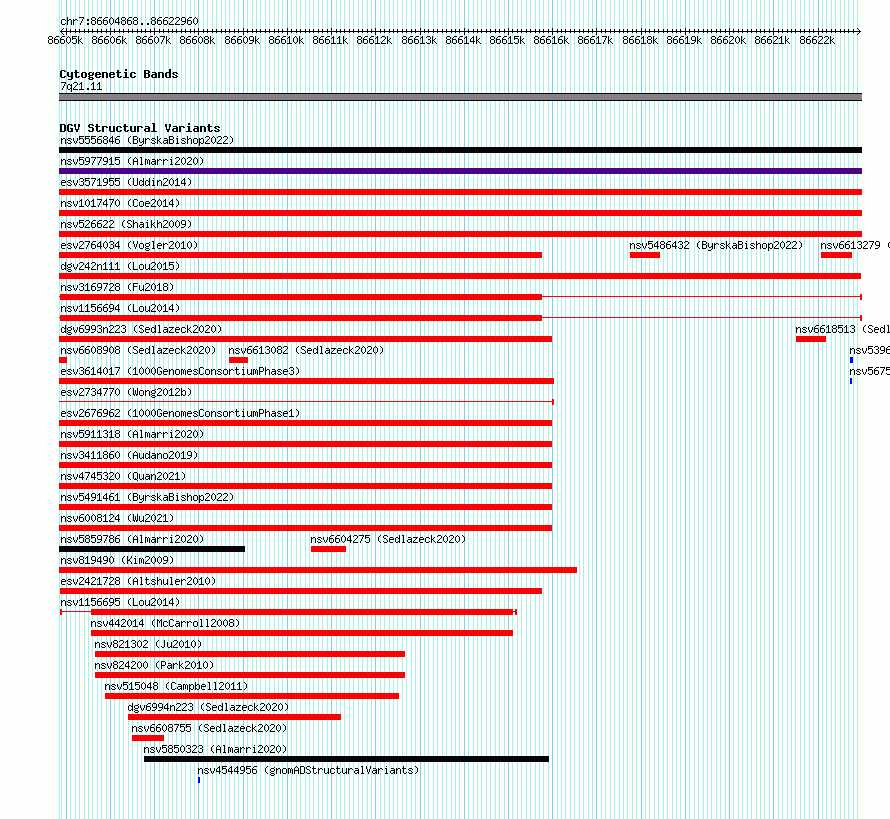Click nsv6608755 (Sedlazeck2020) label
Viewport: 890px width, 819px height.
pyautogui.click(x=209, y=728)
